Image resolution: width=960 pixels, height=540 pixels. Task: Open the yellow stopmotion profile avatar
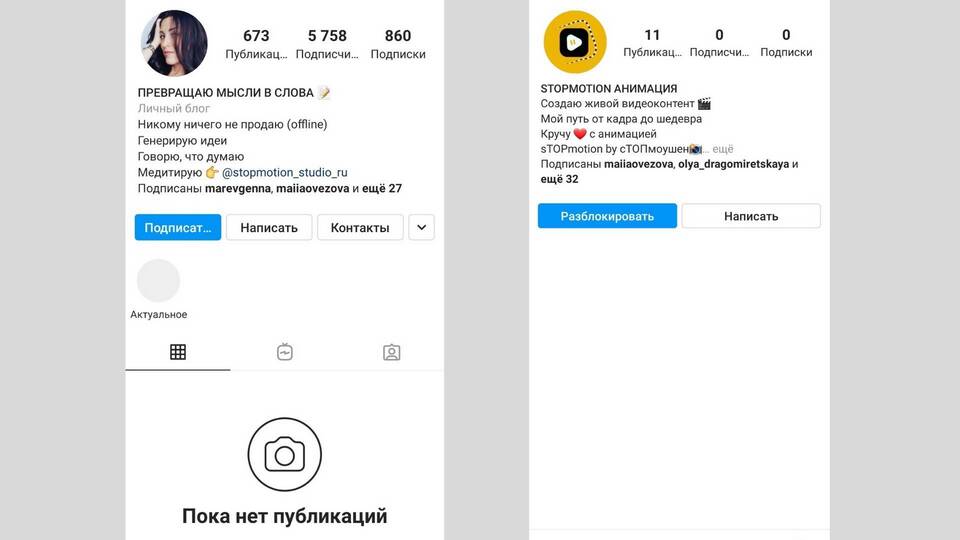point(575,42)
